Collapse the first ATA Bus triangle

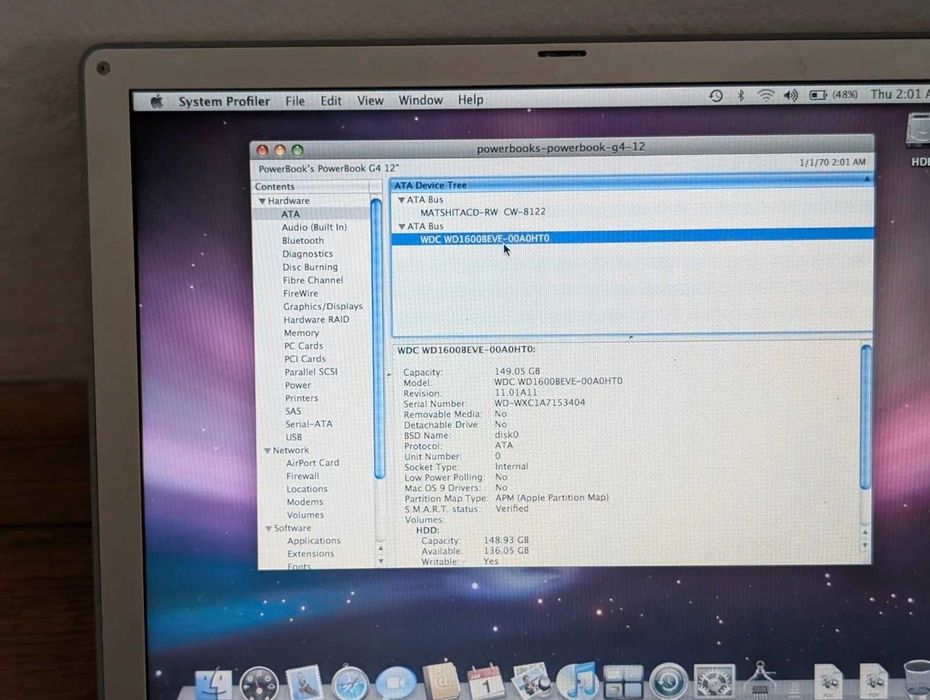click(402, 200)
